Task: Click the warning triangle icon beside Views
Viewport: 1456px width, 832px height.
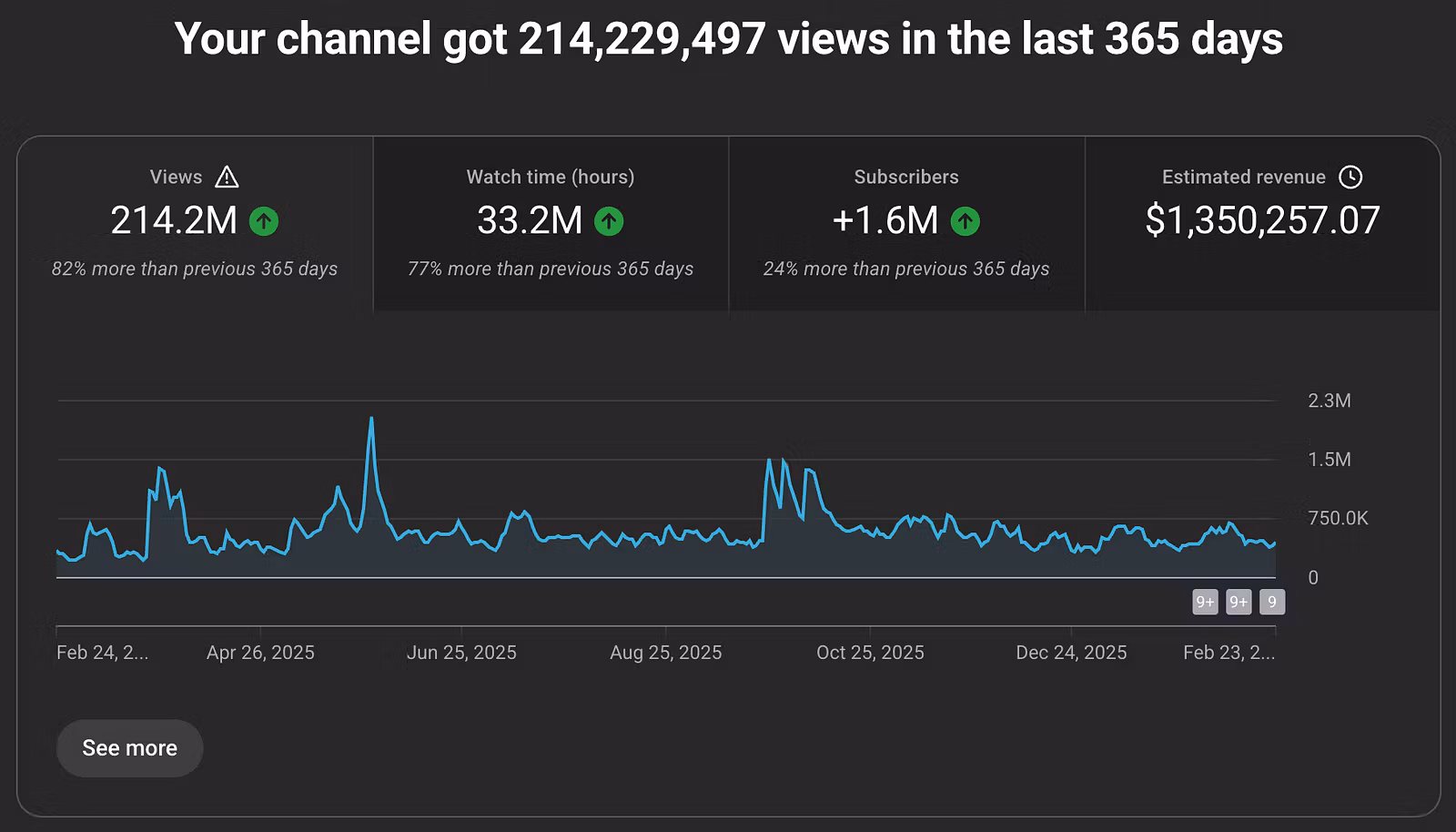Action: [227, 177]
